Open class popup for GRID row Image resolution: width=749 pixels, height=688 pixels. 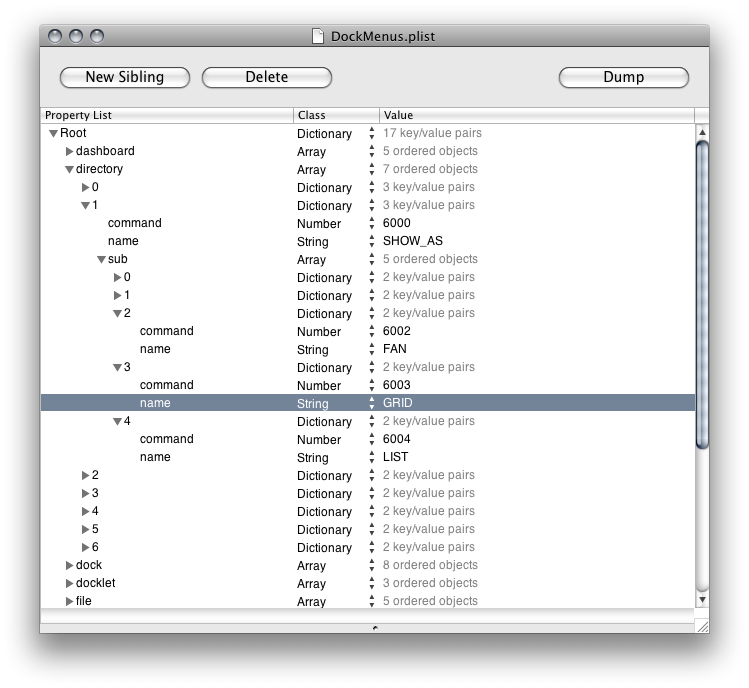point(372,403)
